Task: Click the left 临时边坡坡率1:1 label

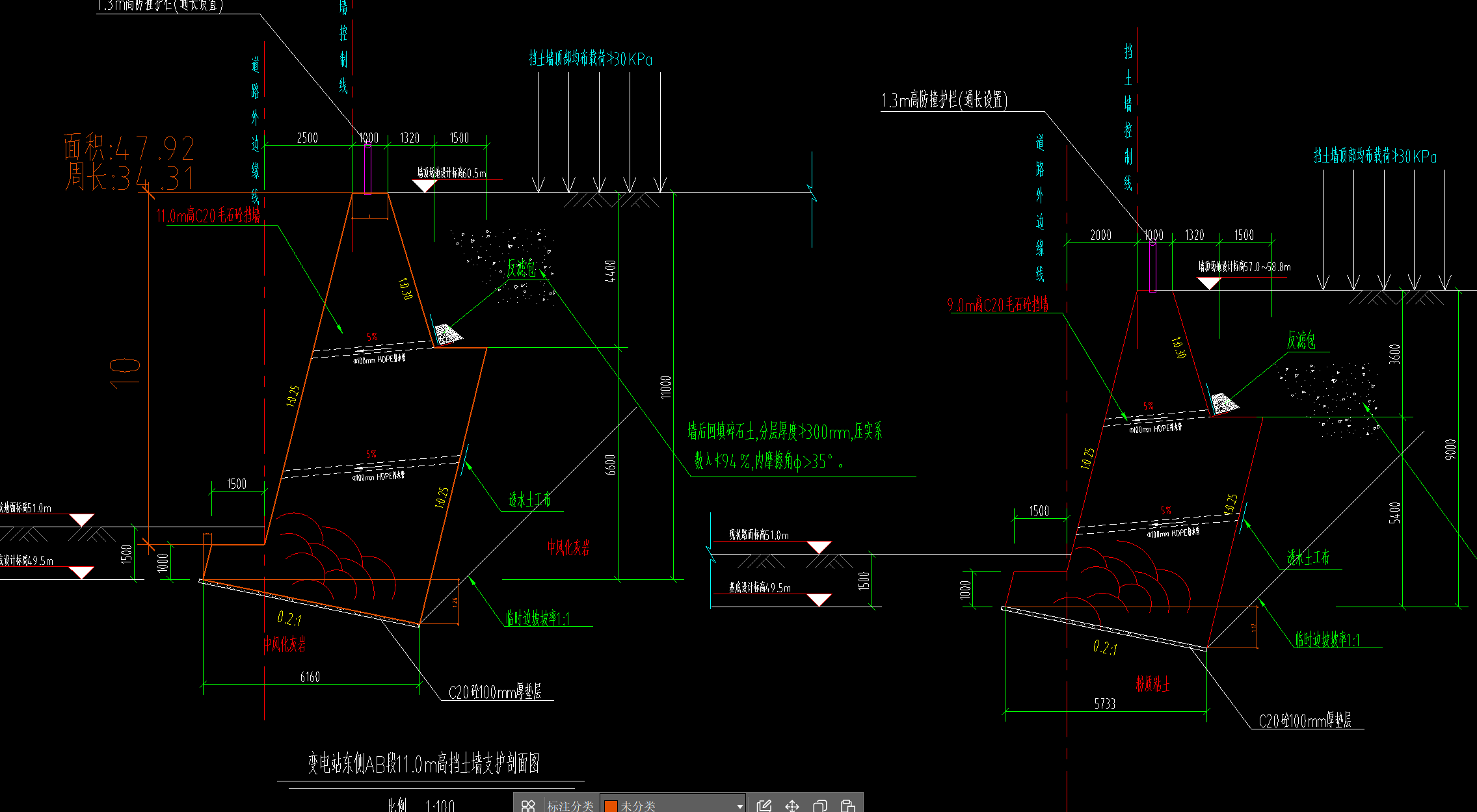Action: click(538, 618)
